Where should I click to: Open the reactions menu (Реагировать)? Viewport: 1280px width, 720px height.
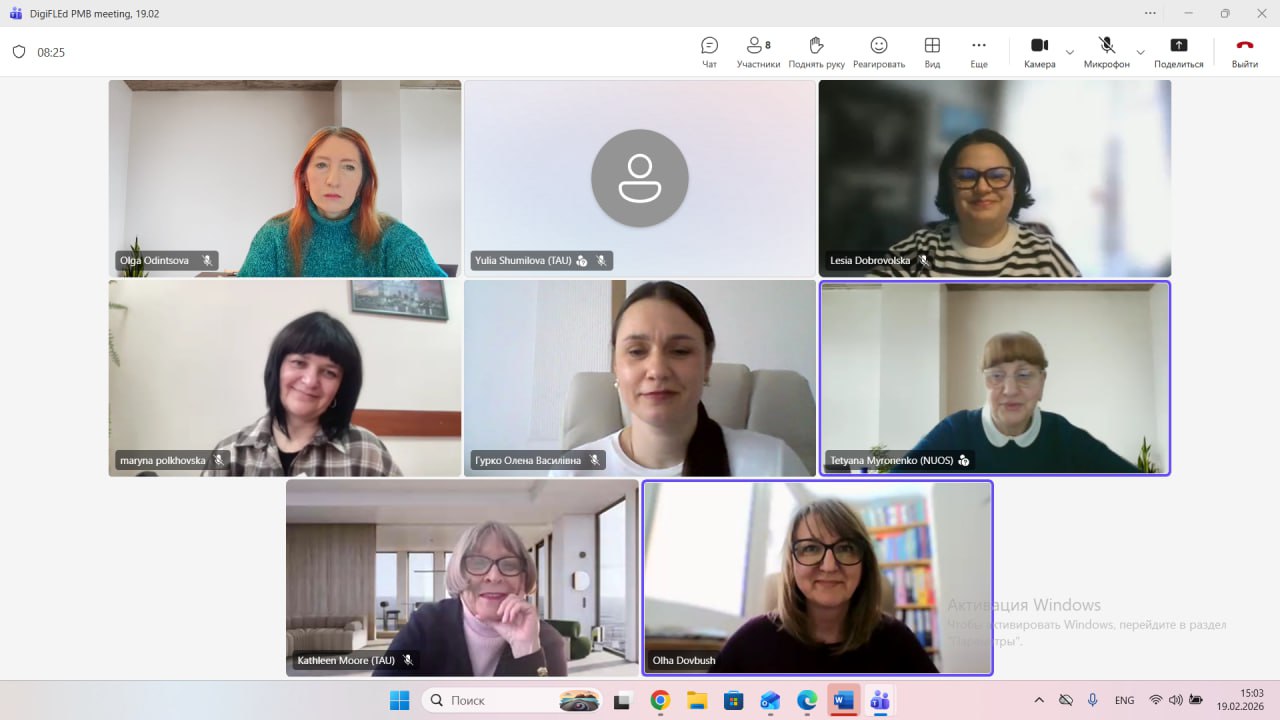[878, 52]
